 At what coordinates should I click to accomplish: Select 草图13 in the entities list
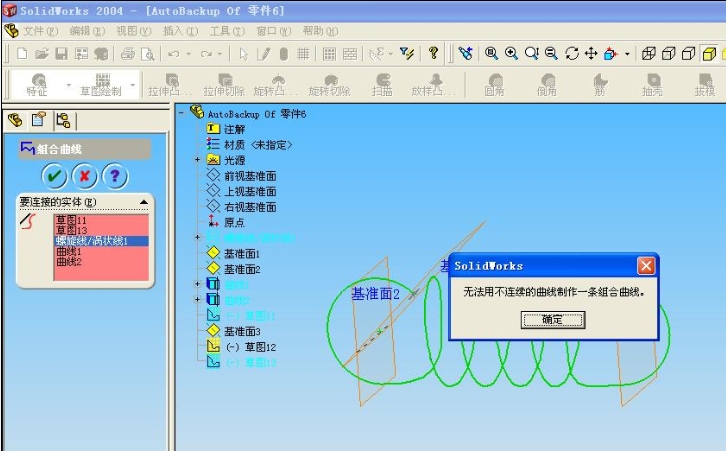click(x=101, y=230)
